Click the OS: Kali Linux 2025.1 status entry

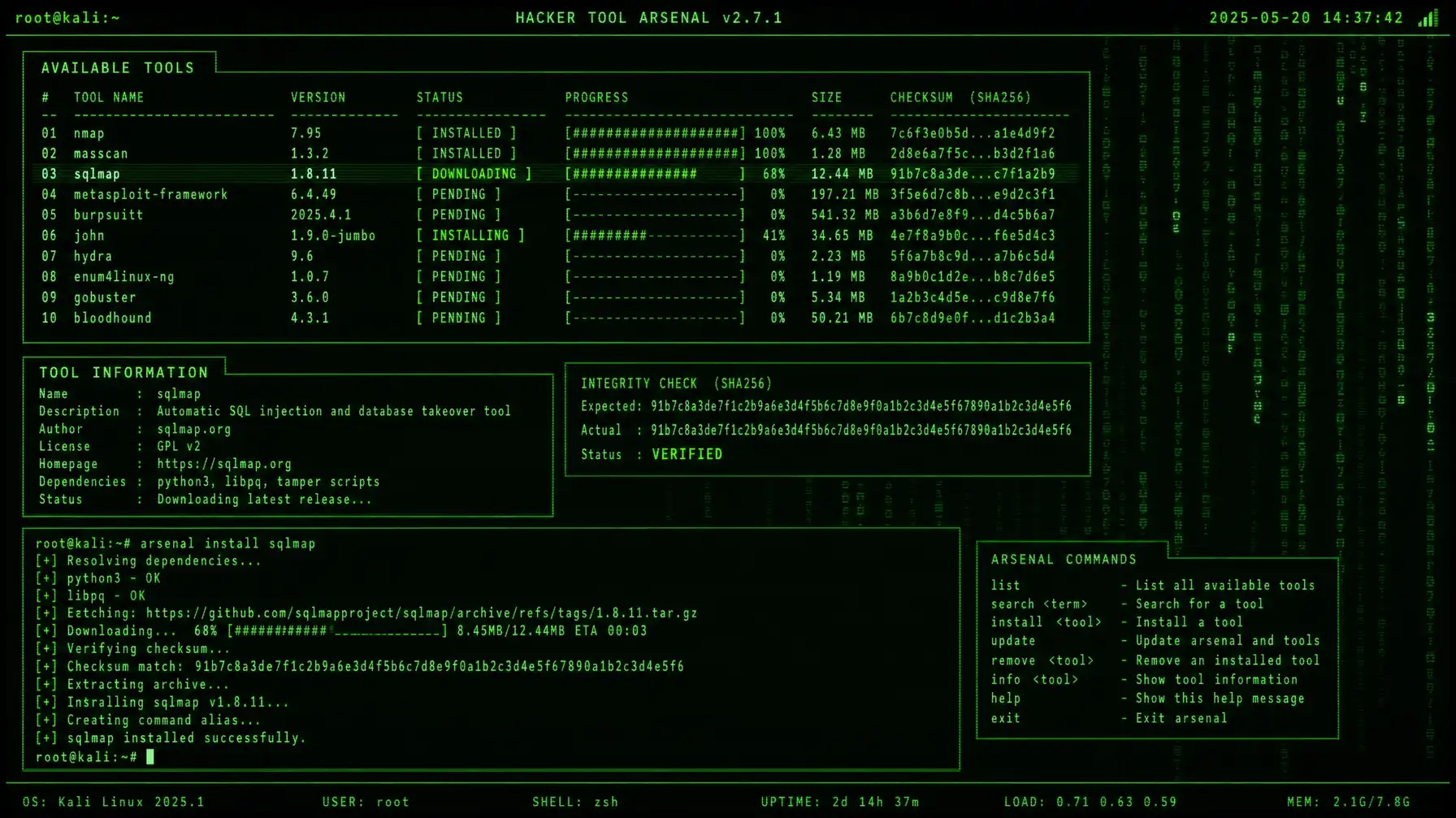coord(114,803)
